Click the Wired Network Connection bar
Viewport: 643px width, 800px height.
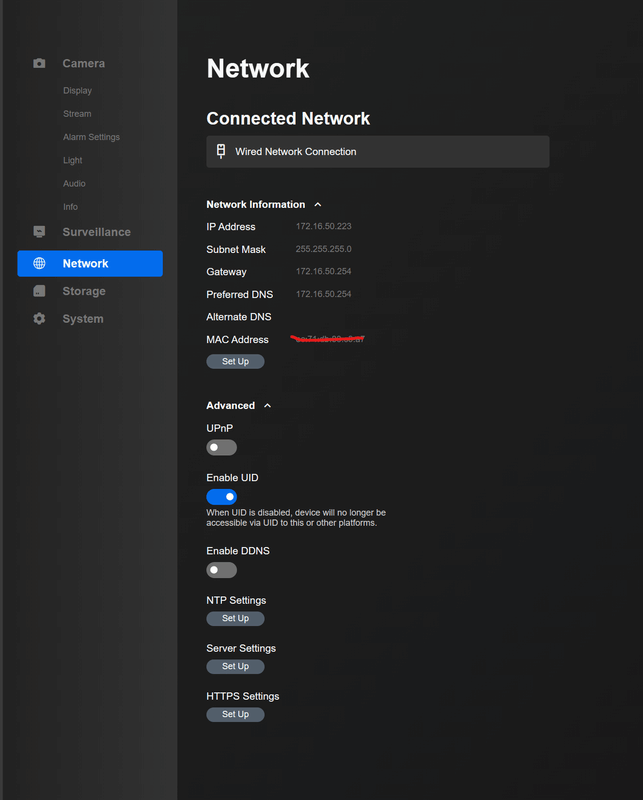click(377, 152)
